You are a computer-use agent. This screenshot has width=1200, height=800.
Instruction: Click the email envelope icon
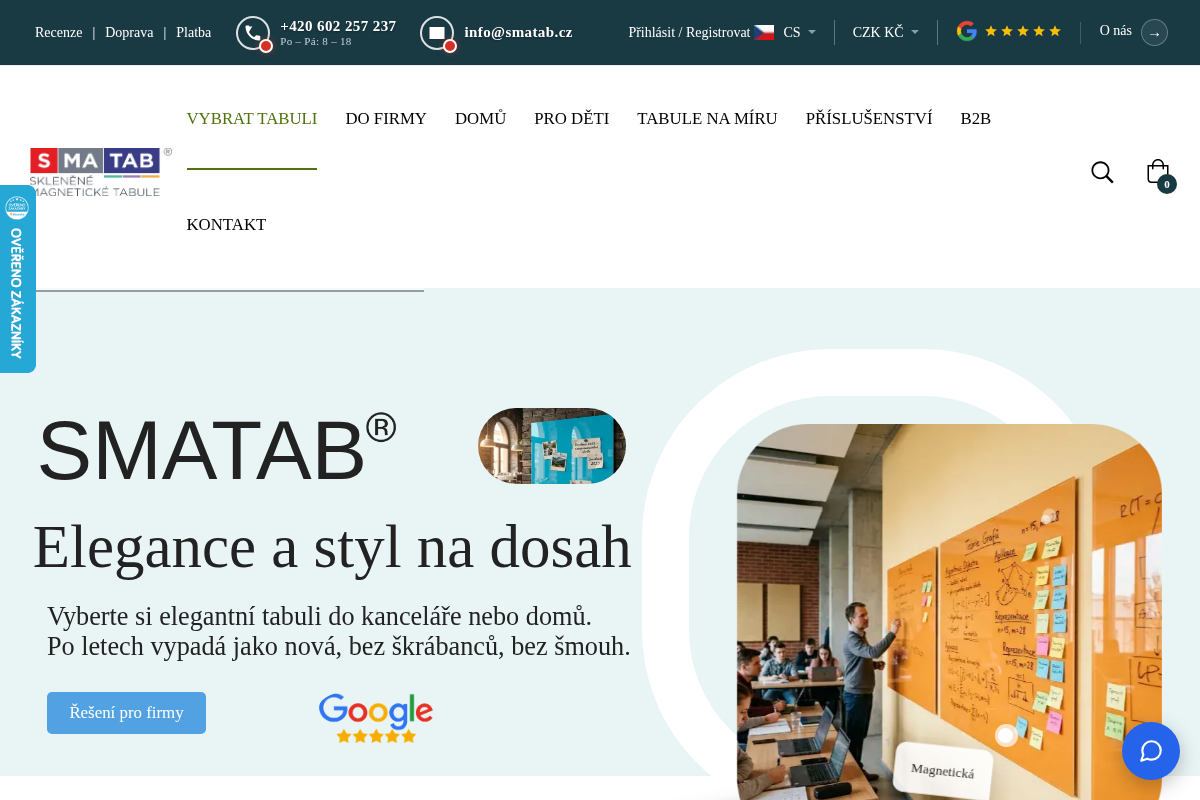click(x=437, y=33)
